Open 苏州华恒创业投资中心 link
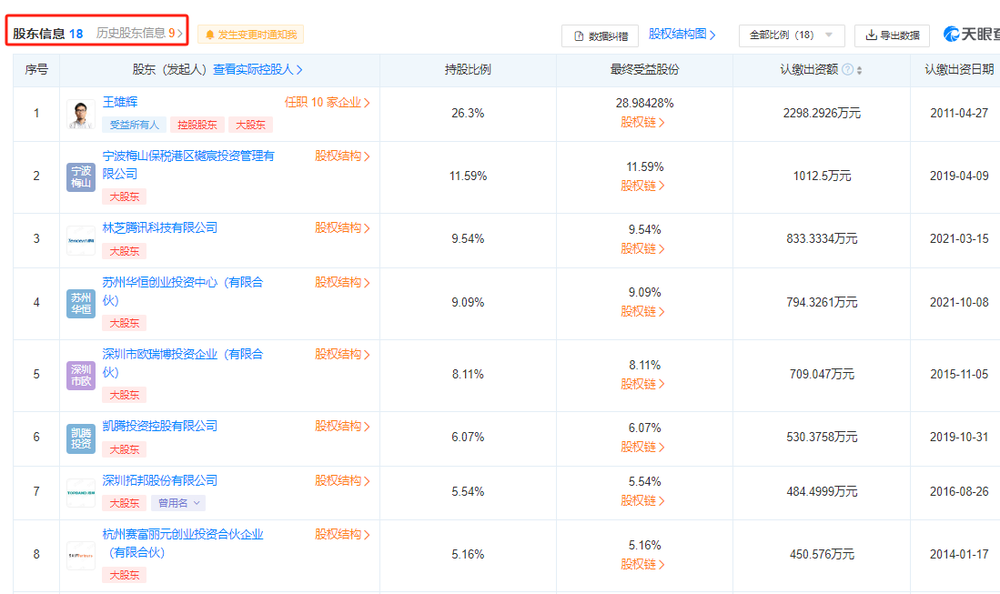This screenshot has width=1000, height=594. tap(182, 291)
